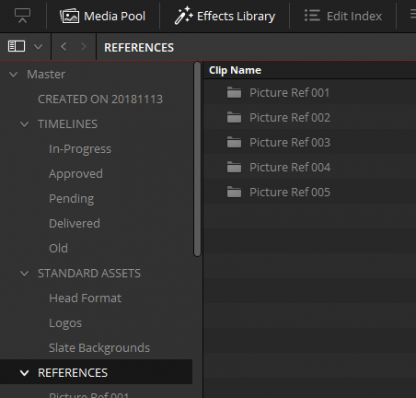Click the bin list vertical scrollbar
Image resolution: width=416 pixels, height=398 pixels.
[x=197, y=159]
